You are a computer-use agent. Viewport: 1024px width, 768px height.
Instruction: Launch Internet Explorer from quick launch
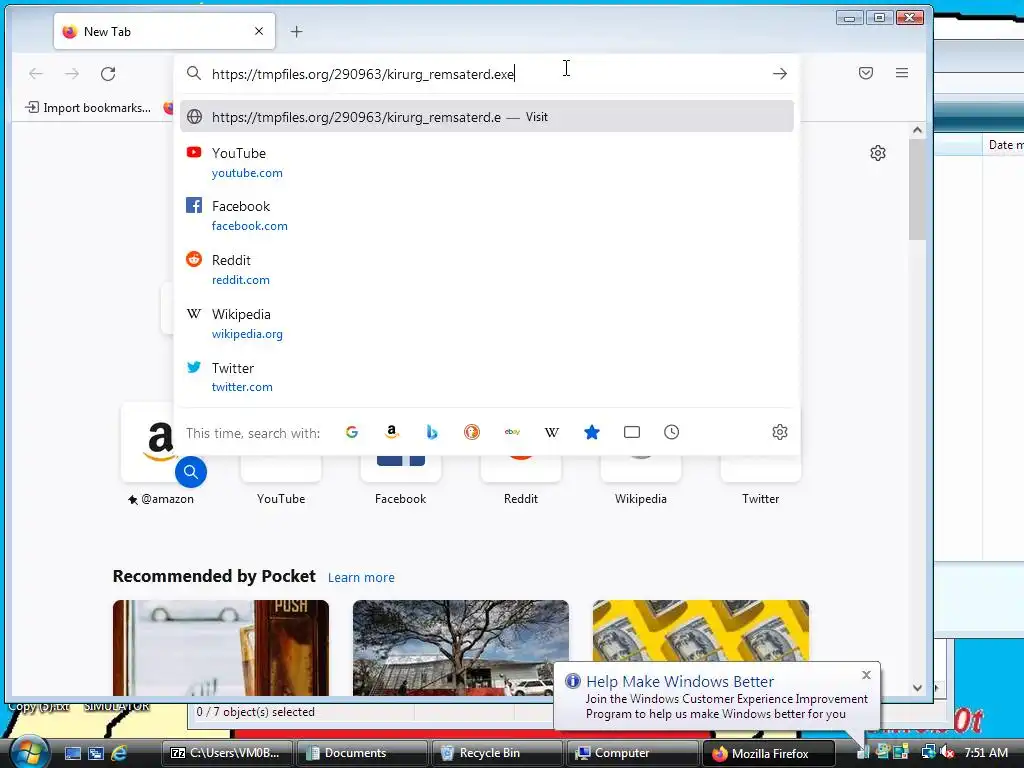119,753
